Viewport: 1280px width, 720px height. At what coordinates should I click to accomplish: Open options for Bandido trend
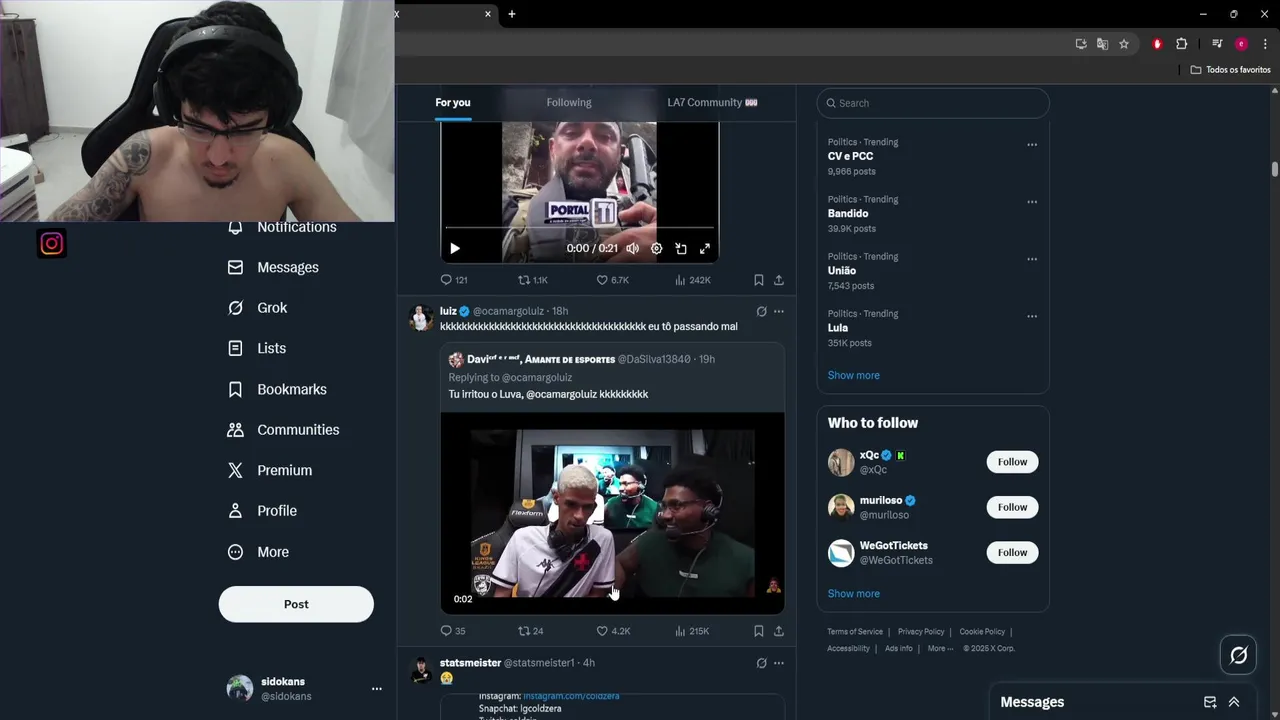coord(1032,202)
